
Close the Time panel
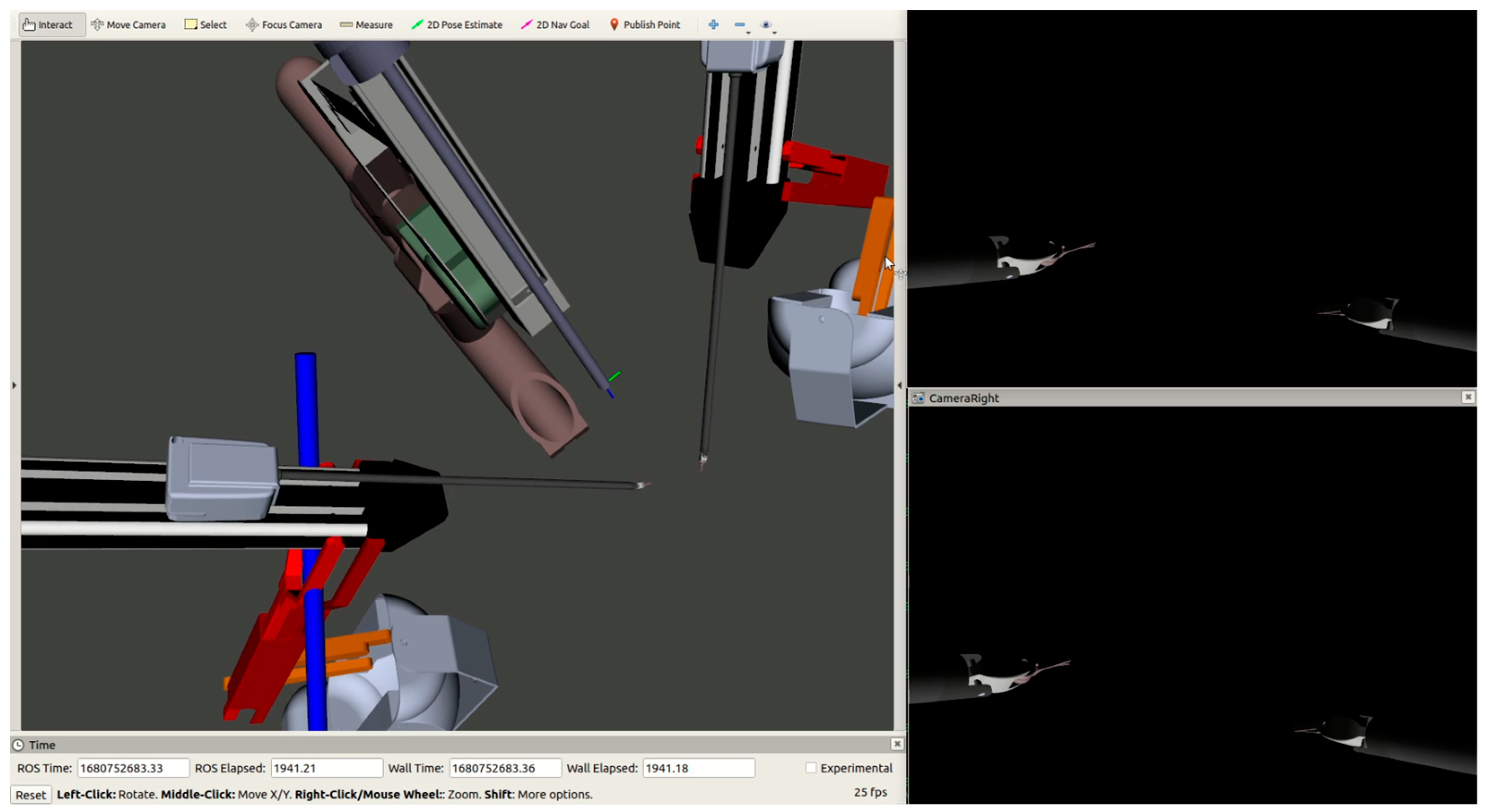[x=897, y=744]
